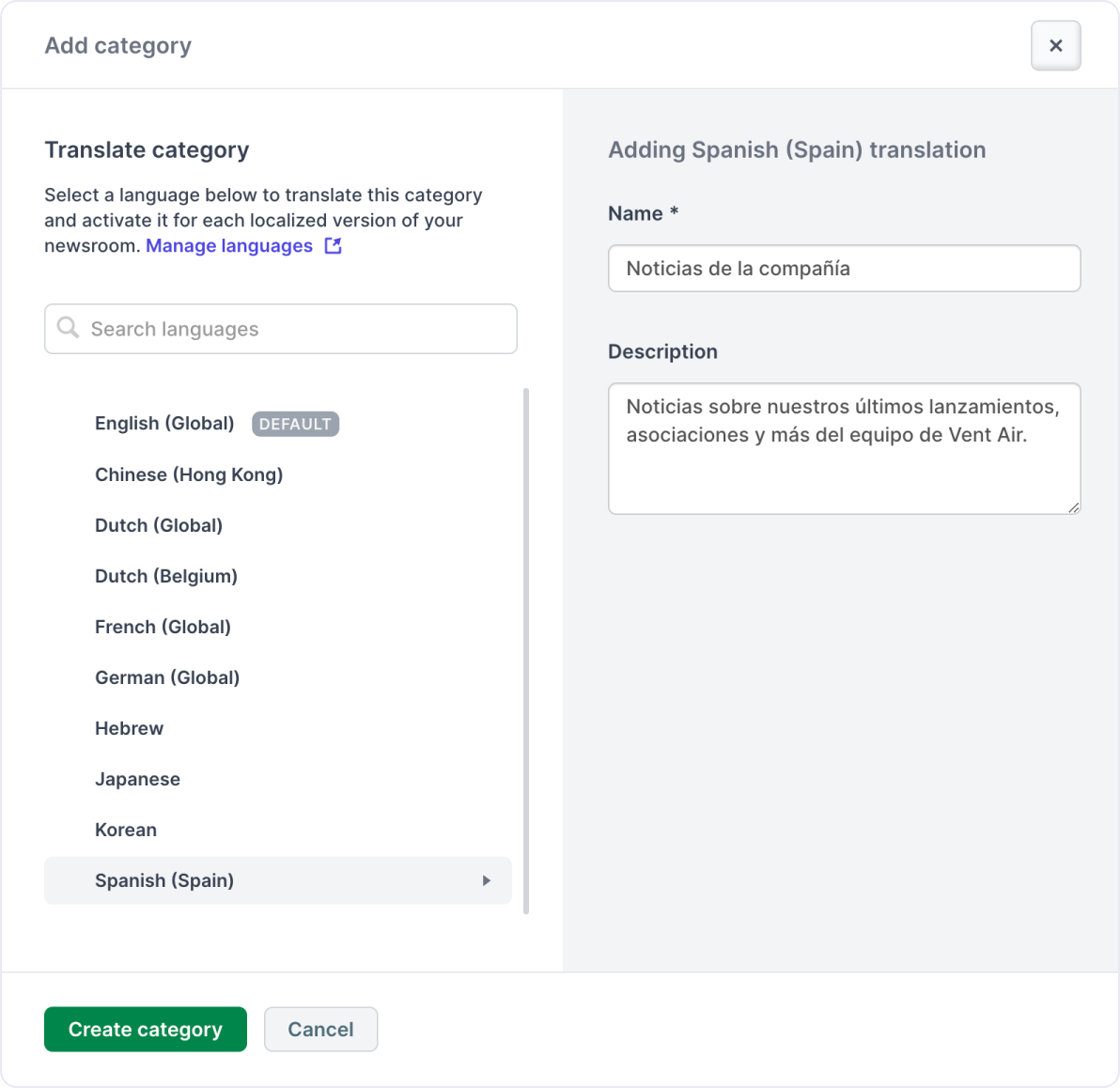
Task: Open the Manage languages link
Action: pos(229,246)
